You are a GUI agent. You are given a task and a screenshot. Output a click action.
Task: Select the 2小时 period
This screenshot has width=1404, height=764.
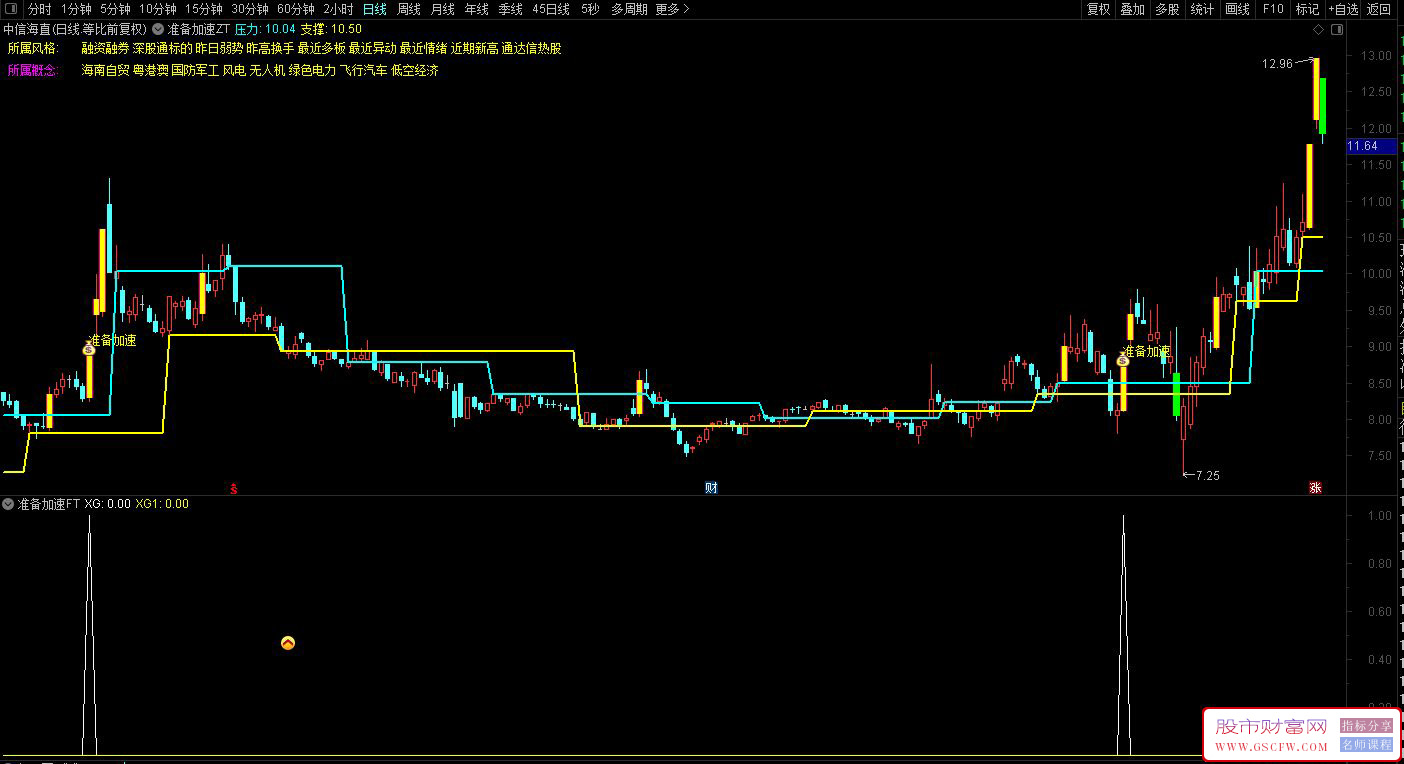tap(338, 9)
